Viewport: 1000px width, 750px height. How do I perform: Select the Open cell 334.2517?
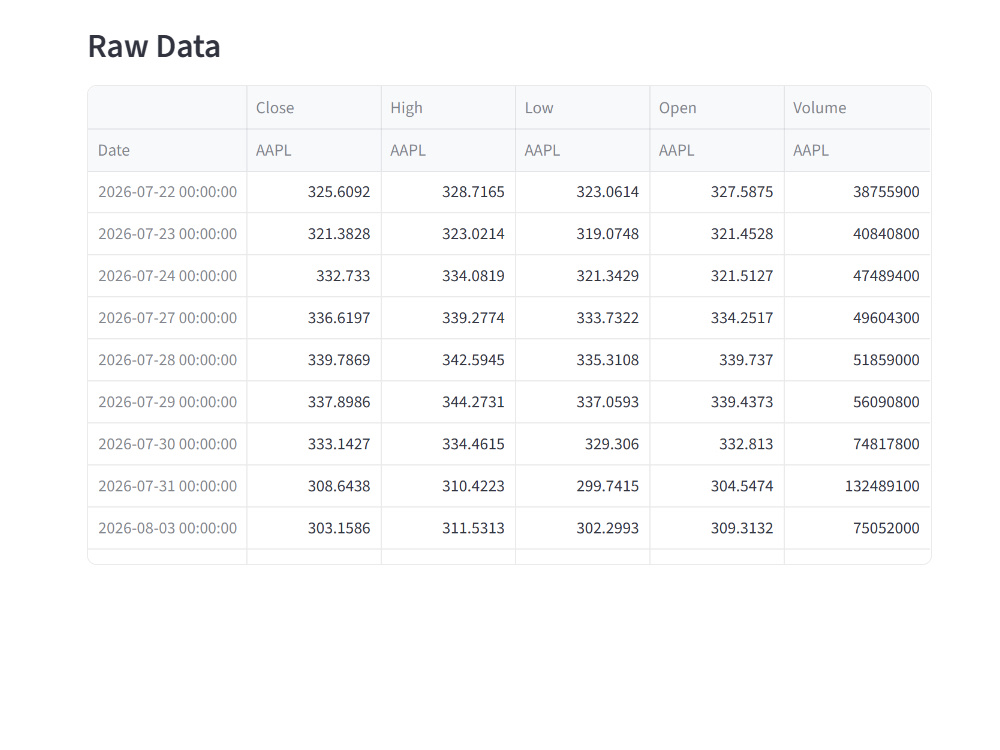[717, 318]
